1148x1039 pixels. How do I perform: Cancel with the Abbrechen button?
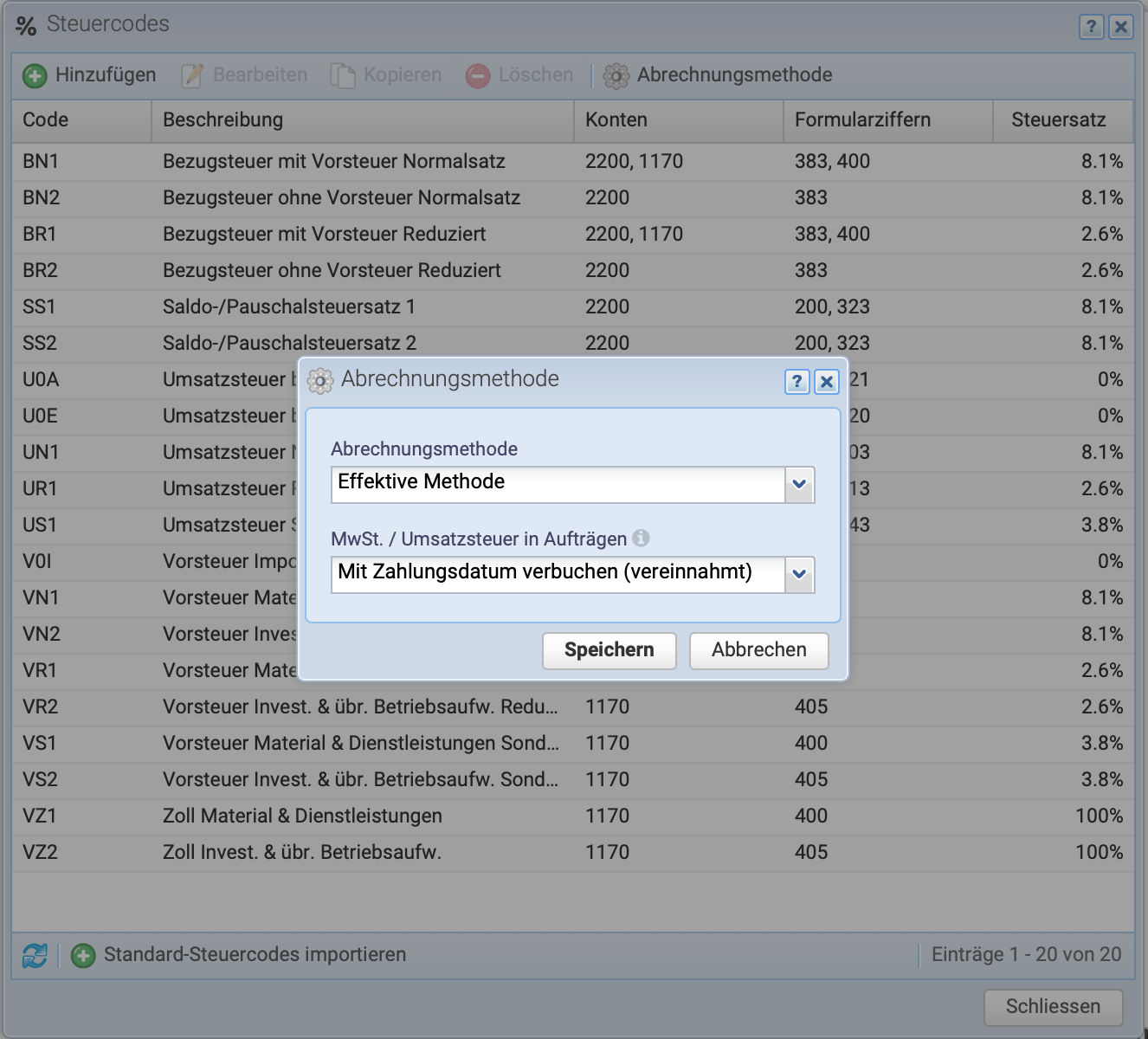[759, 650]
